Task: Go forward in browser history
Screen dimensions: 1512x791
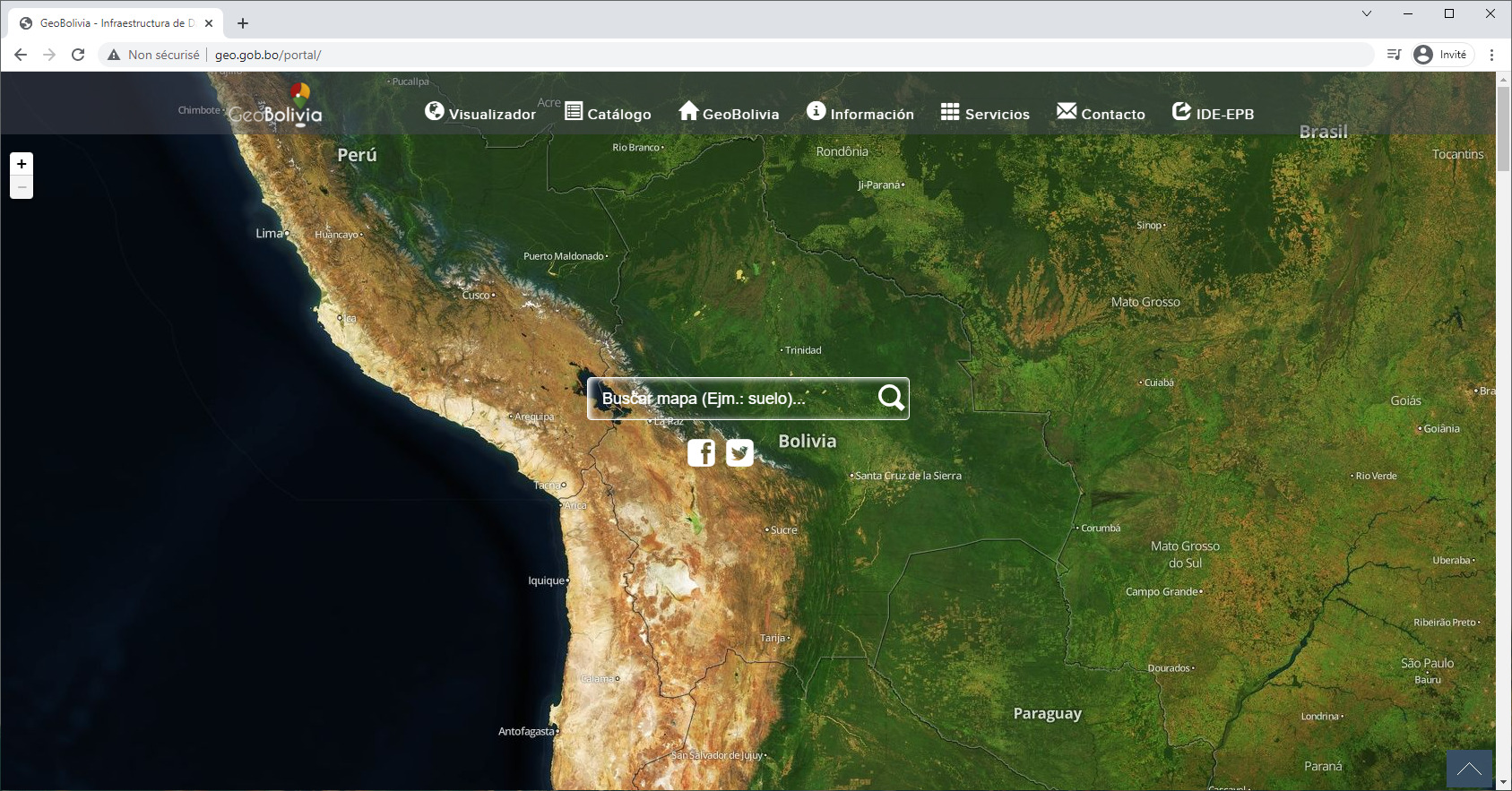Action: pyautogui.click(x=49, y=55)
